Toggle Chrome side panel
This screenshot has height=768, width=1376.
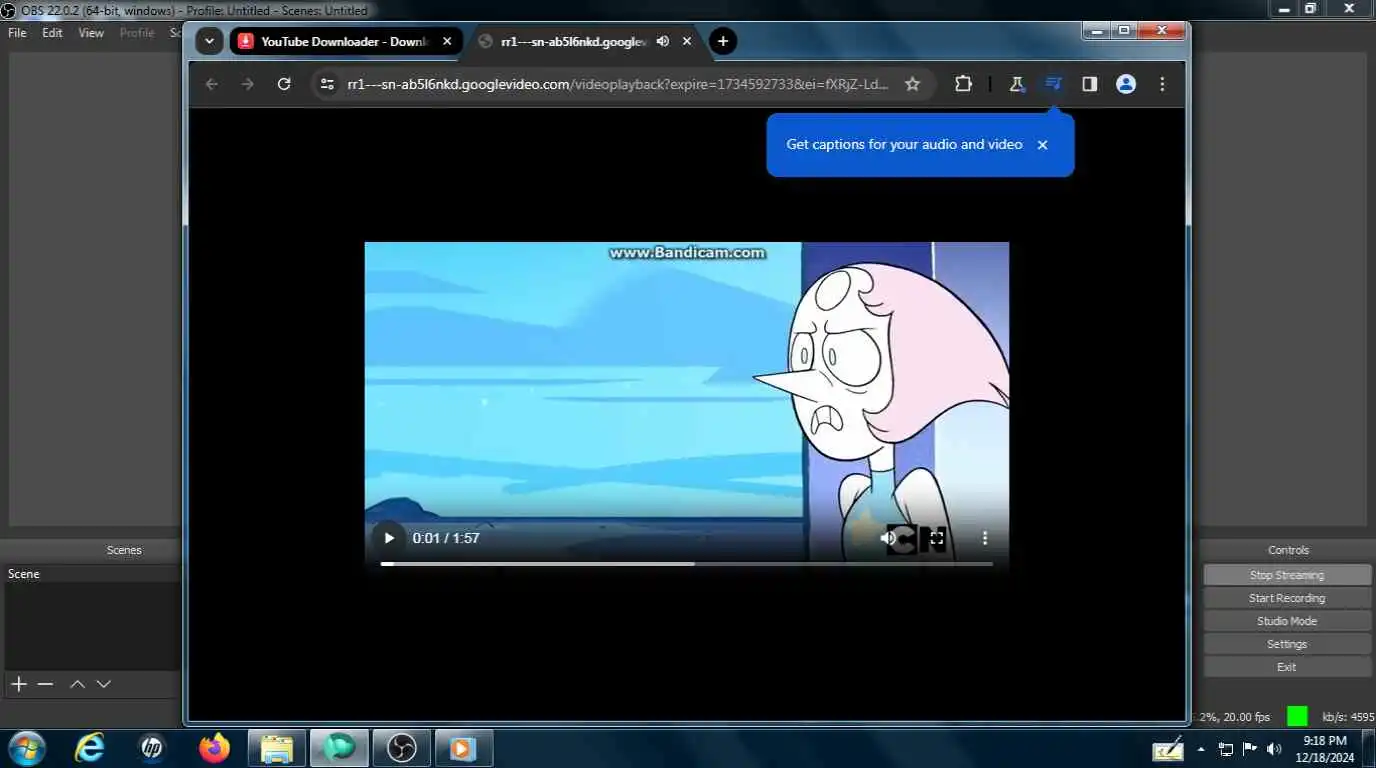point(1089,84)
